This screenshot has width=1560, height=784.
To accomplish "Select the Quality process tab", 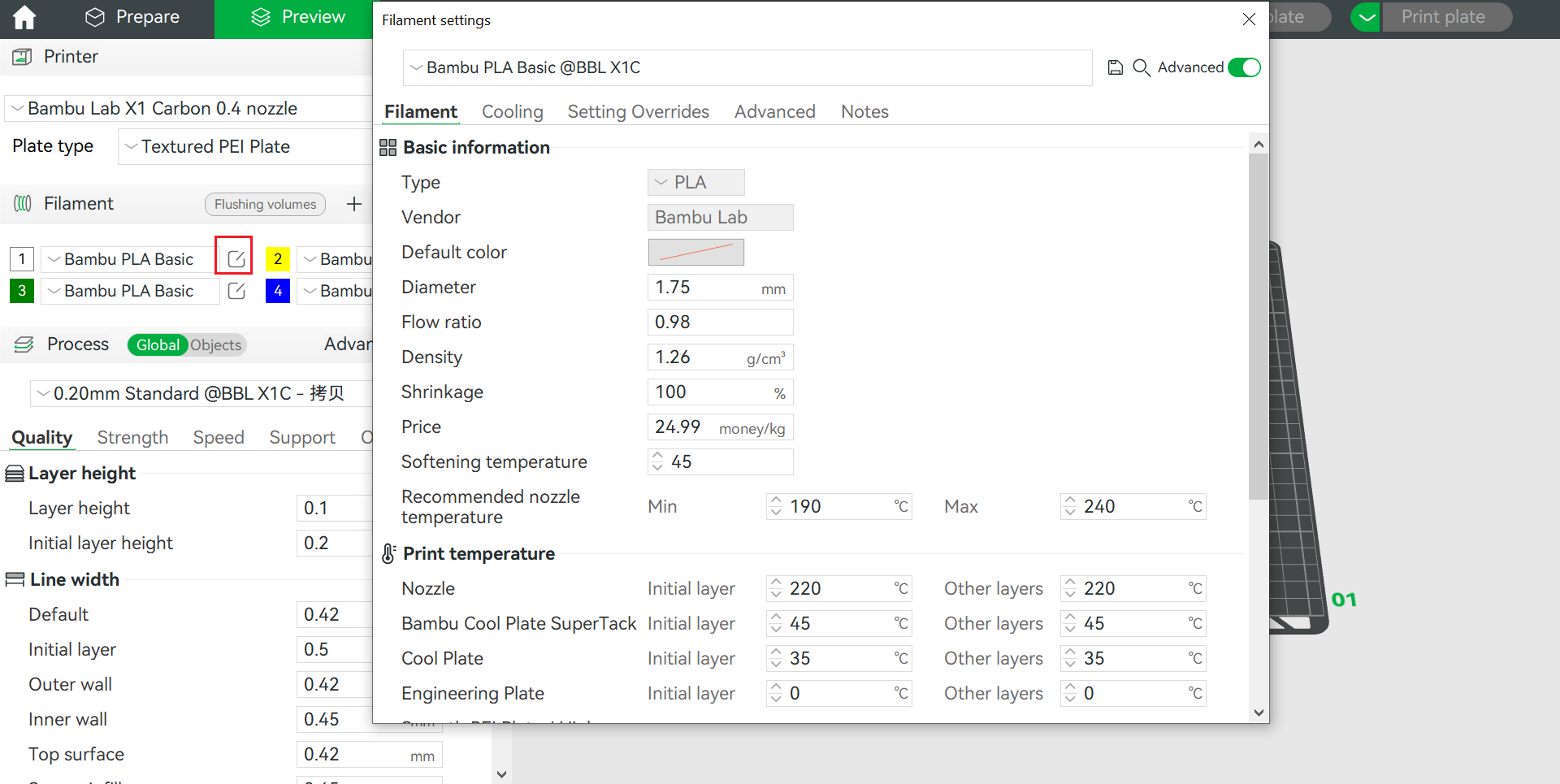I will pyautogui.click(x=42, y=437).
